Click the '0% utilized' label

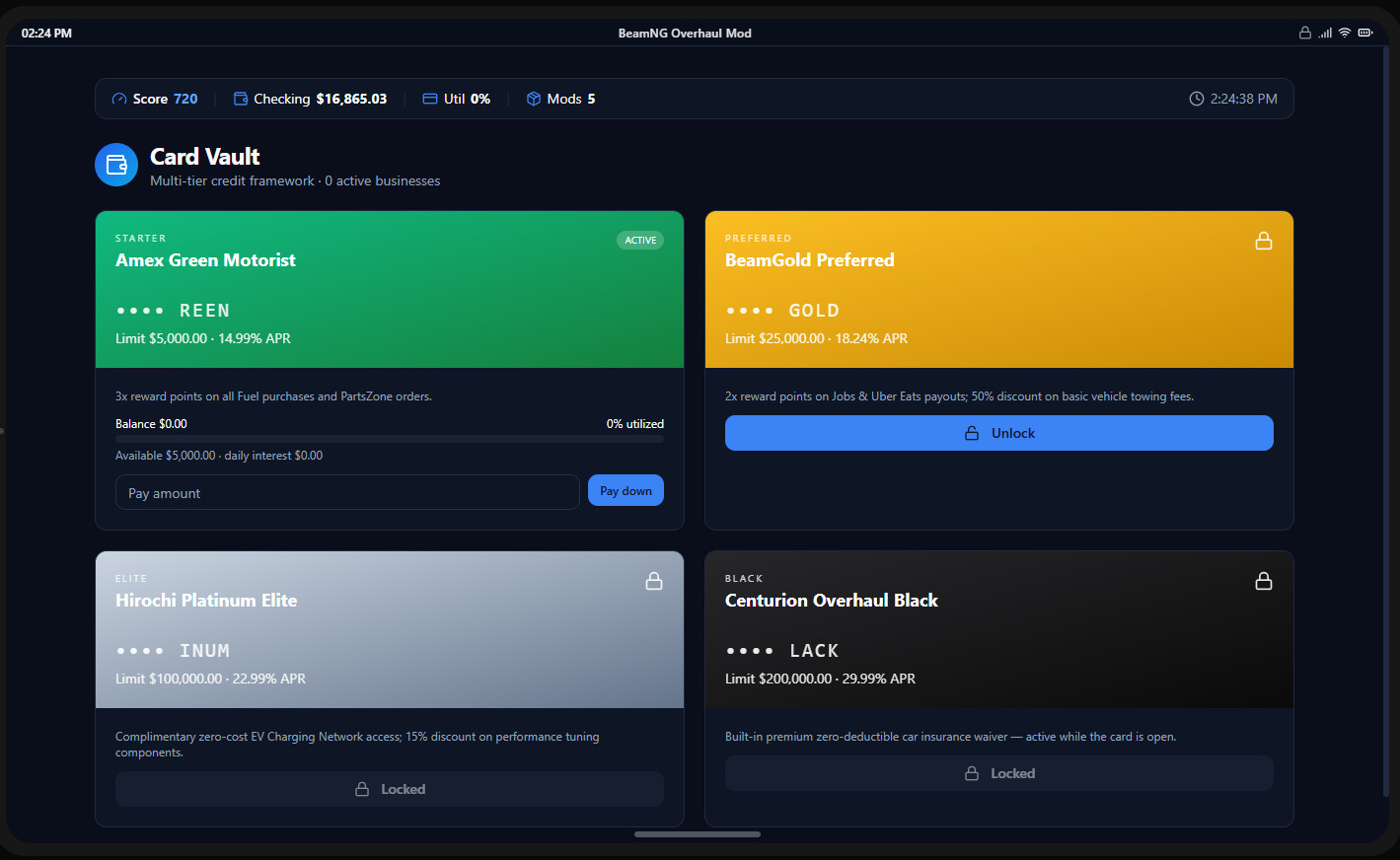pos(635,424)
